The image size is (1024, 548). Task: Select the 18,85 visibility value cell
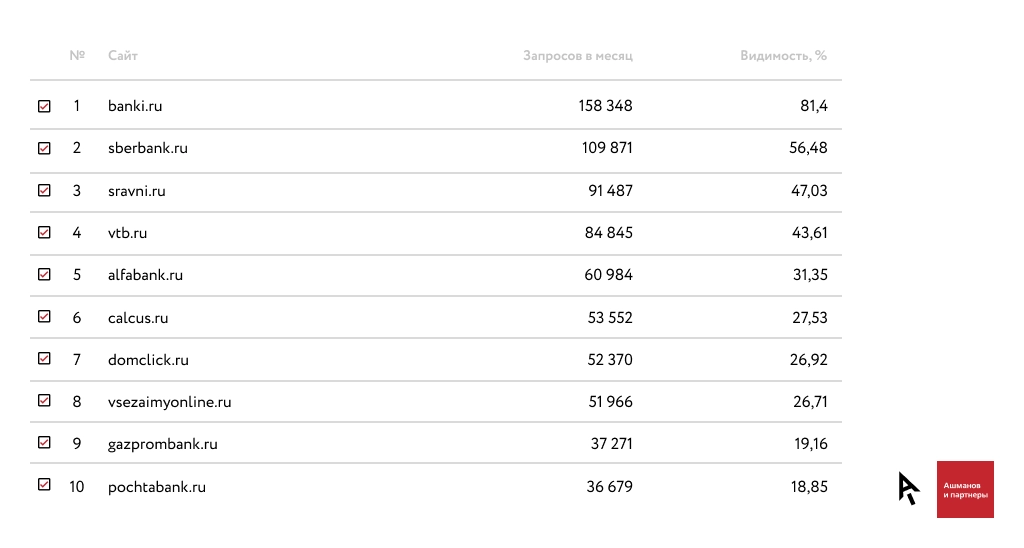pyautogui.click(x=808, y=487)
